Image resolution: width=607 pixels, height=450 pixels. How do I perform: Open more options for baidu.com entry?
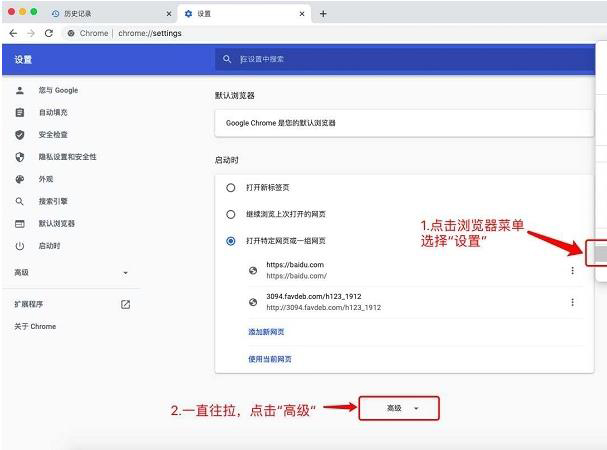click(x=572, y=270)
